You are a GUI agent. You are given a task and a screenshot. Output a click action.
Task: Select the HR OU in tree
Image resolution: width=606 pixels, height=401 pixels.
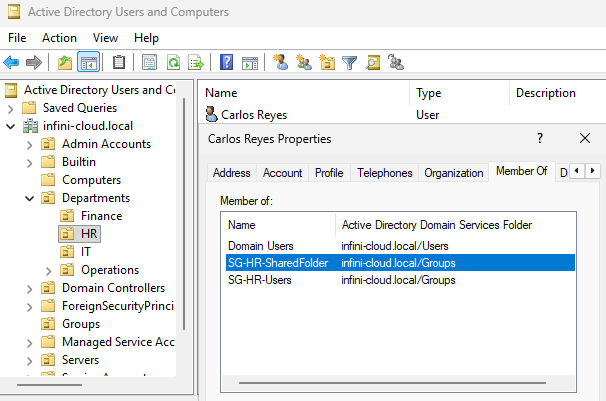(x=79, y=234)
